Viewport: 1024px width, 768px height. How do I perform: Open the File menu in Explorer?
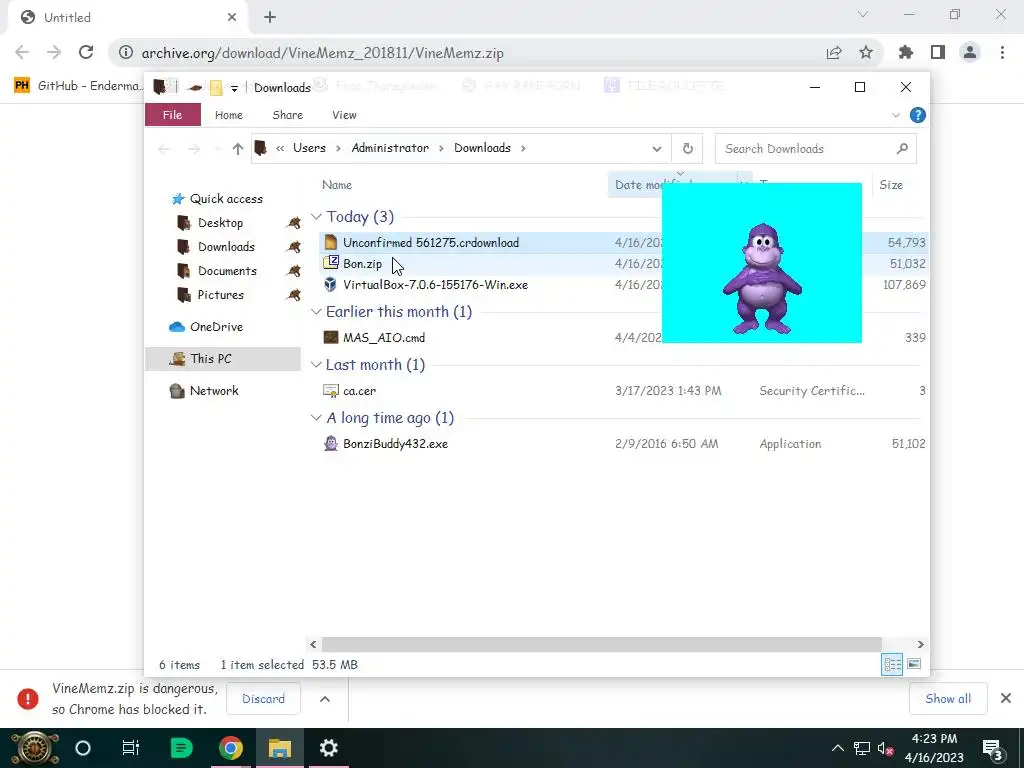[172, 115]
